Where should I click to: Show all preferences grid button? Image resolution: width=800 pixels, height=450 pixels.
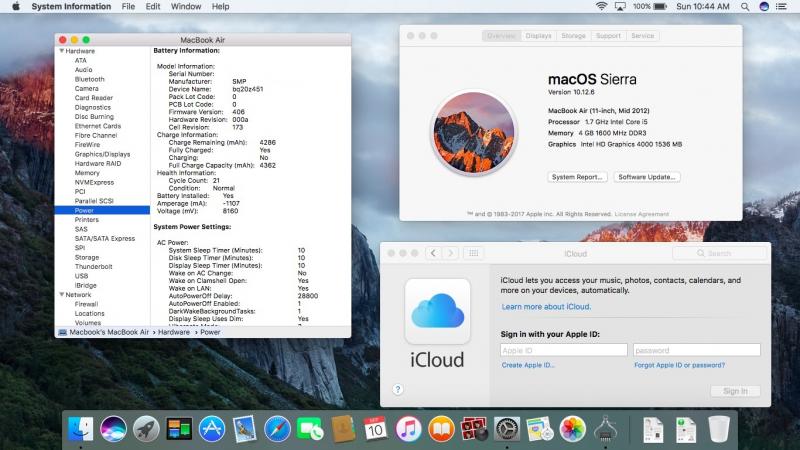(x=473, y=253)
